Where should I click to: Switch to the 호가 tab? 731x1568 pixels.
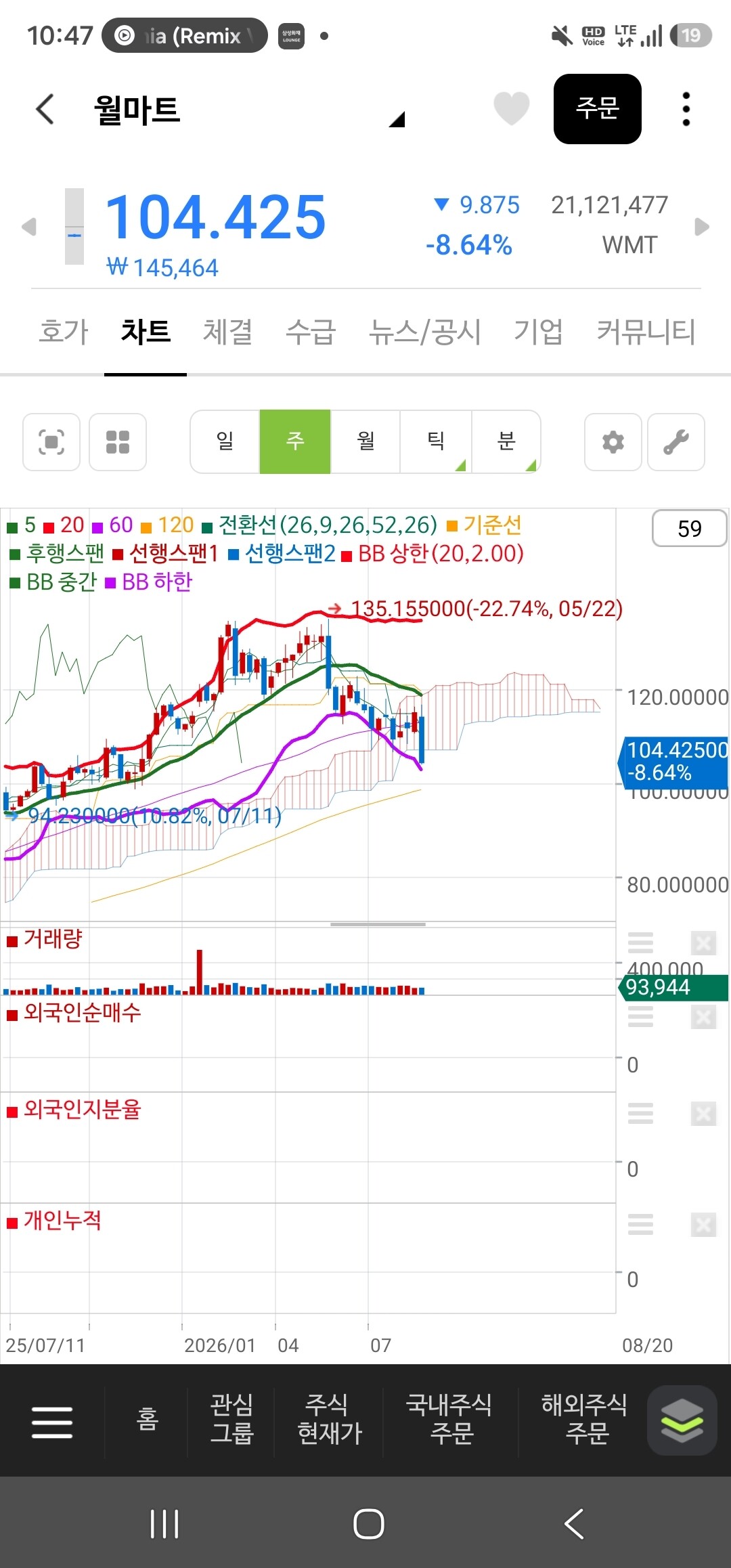coord(63,332)
